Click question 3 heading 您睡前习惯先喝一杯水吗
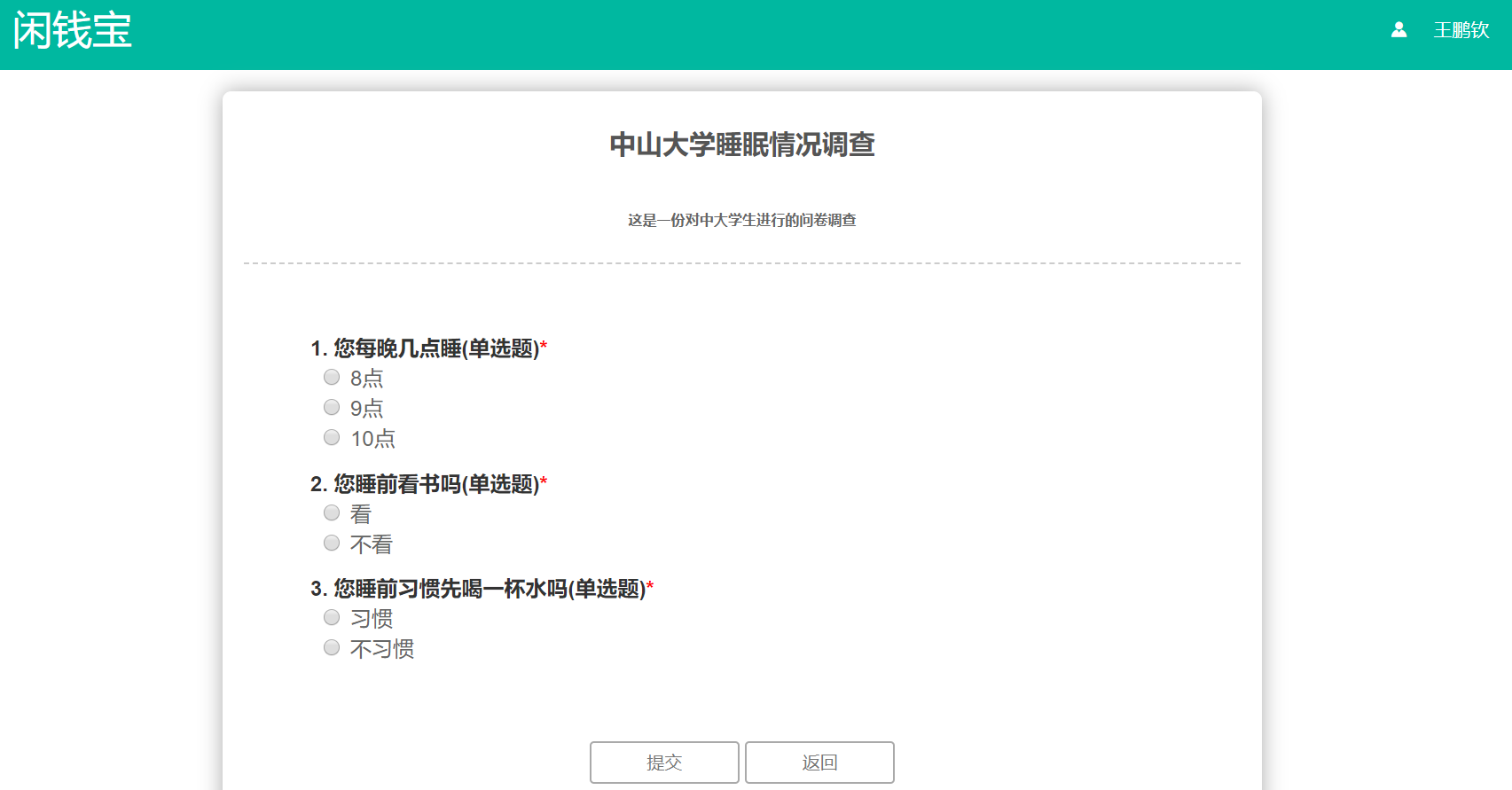Viewport: 1512px width, 790px height. (477, 589)
